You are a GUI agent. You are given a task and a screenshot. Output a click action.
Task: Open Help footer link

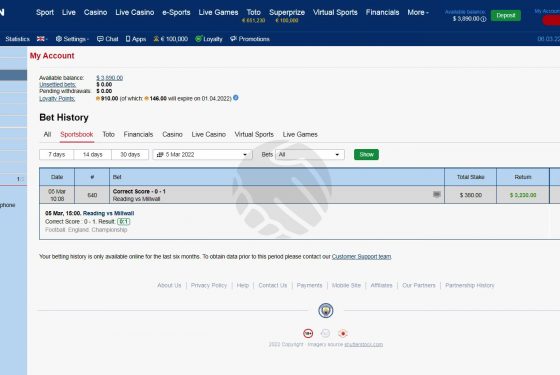point(243,285)
